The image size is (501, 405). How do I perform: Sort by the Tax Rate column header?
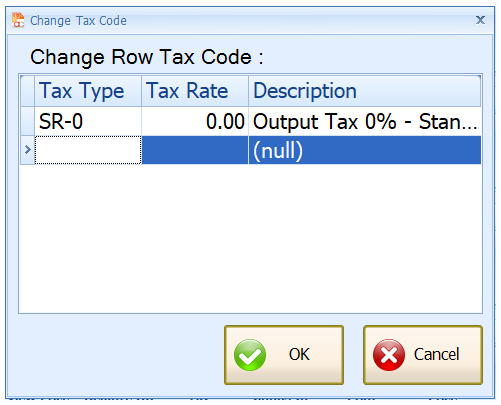tap(195, 91)
